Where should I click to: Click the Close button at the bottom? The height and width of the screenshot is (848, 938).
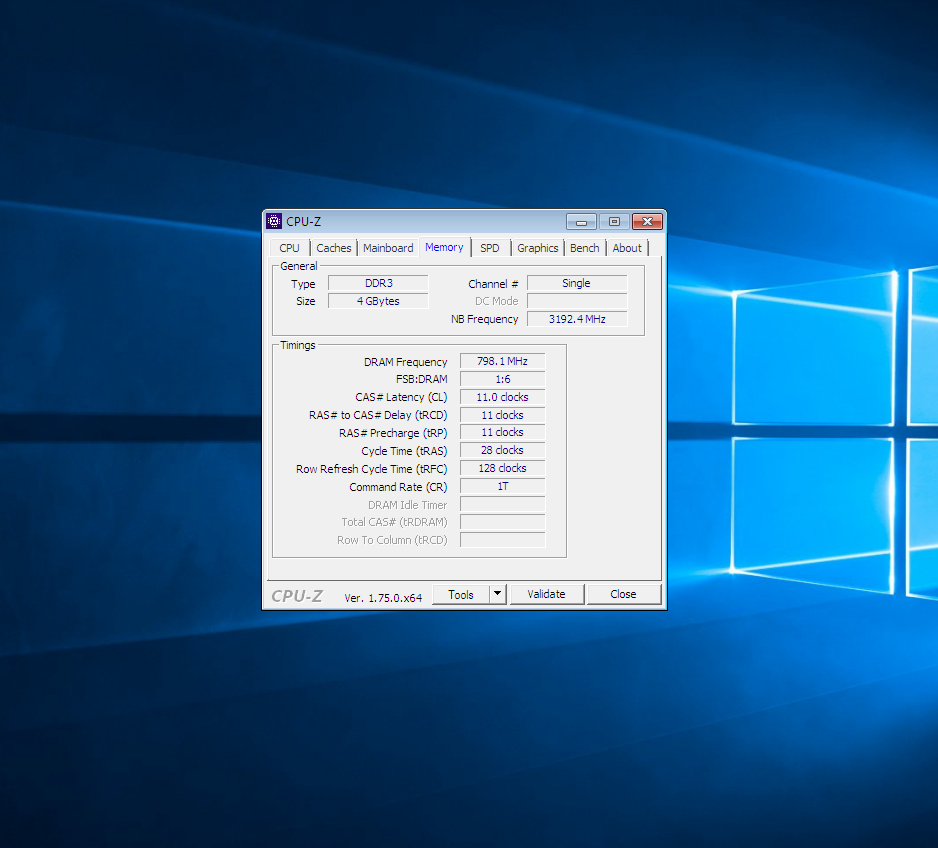[623, 594]
